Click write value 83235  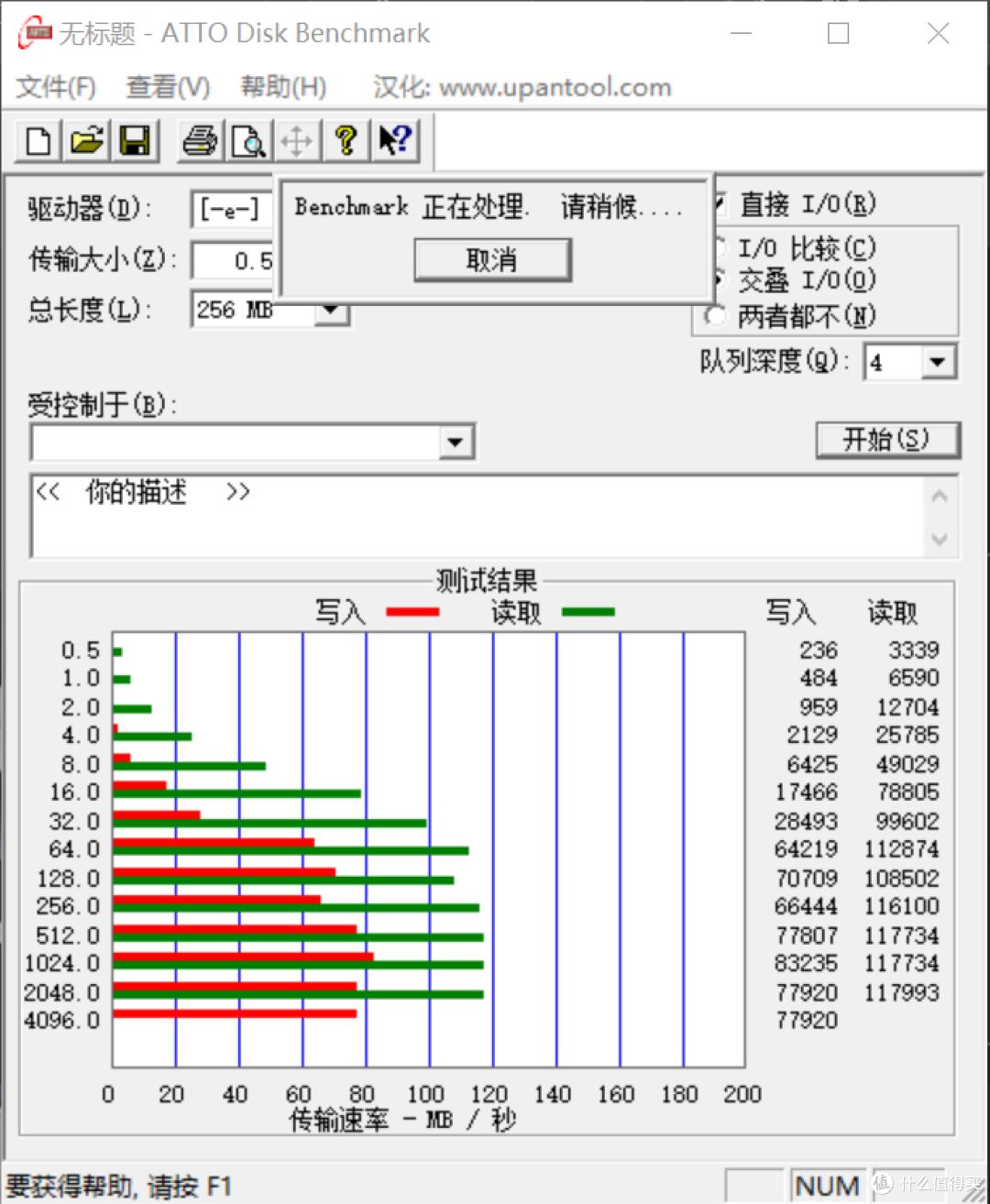[806, 963]
